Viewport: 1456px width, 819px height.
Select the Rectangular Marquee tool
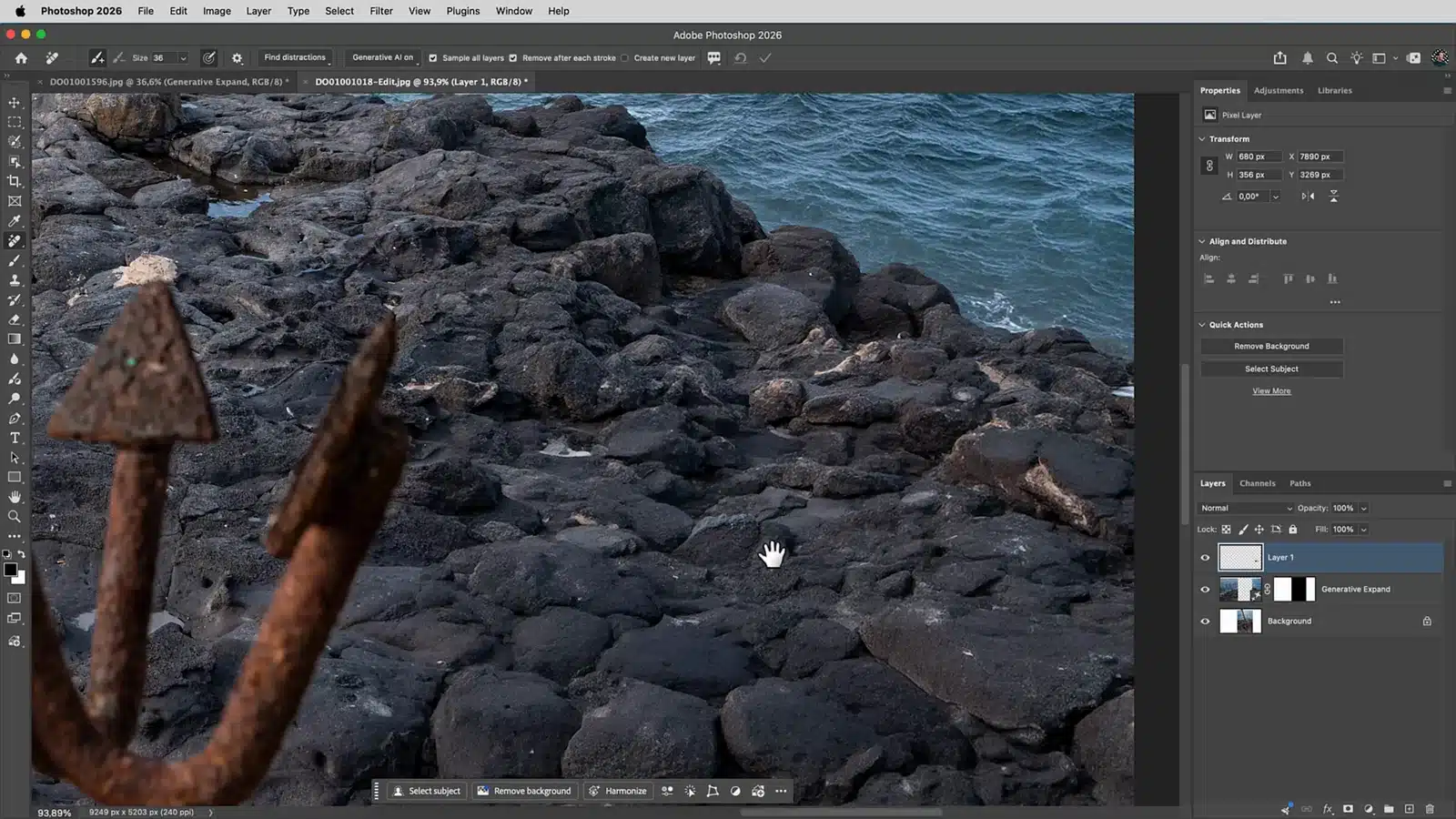coord(15,122)
